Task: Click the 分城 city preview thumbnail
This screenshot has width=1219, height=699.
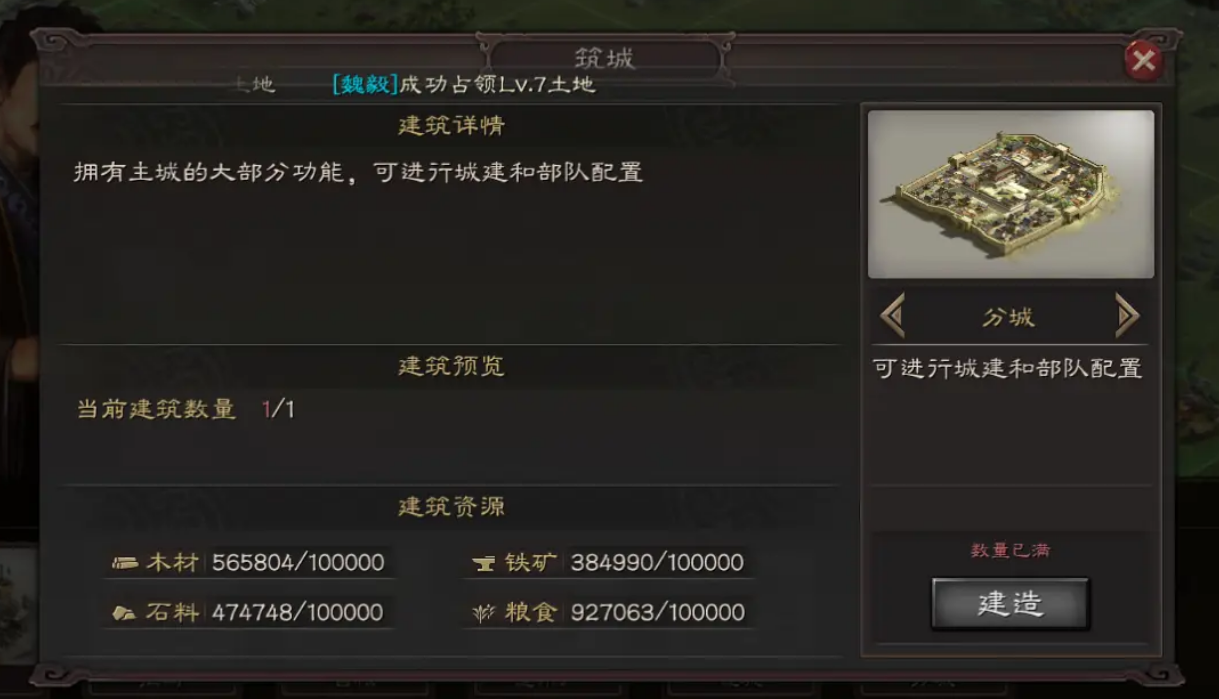Action: tap(1010, 194)
